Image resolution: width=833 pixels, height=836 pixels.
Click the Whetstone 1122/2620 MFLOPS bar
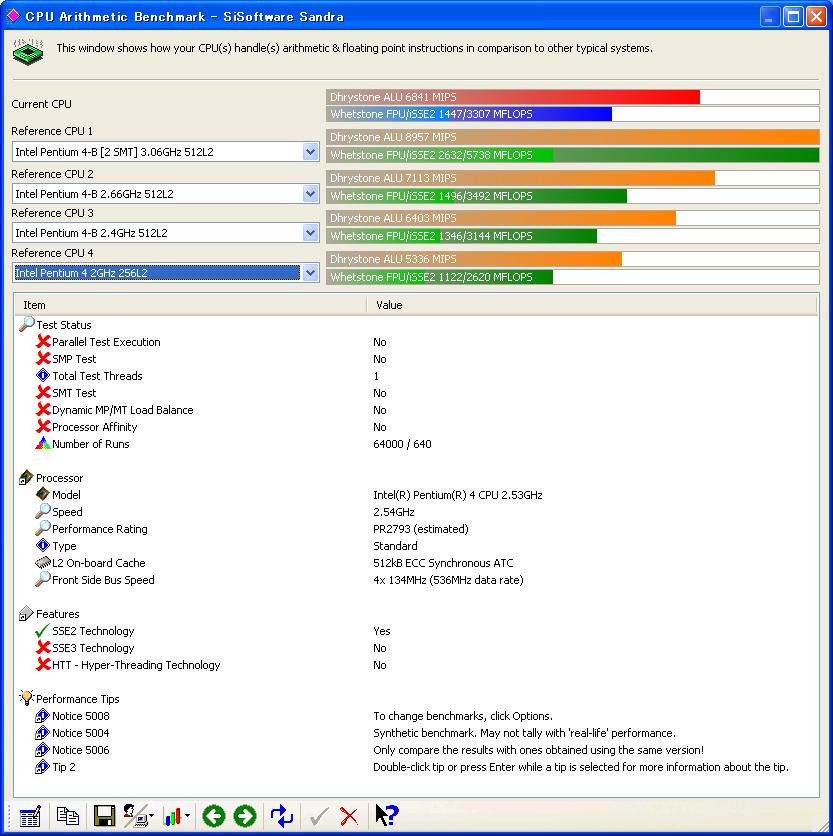tap(573, 277)
